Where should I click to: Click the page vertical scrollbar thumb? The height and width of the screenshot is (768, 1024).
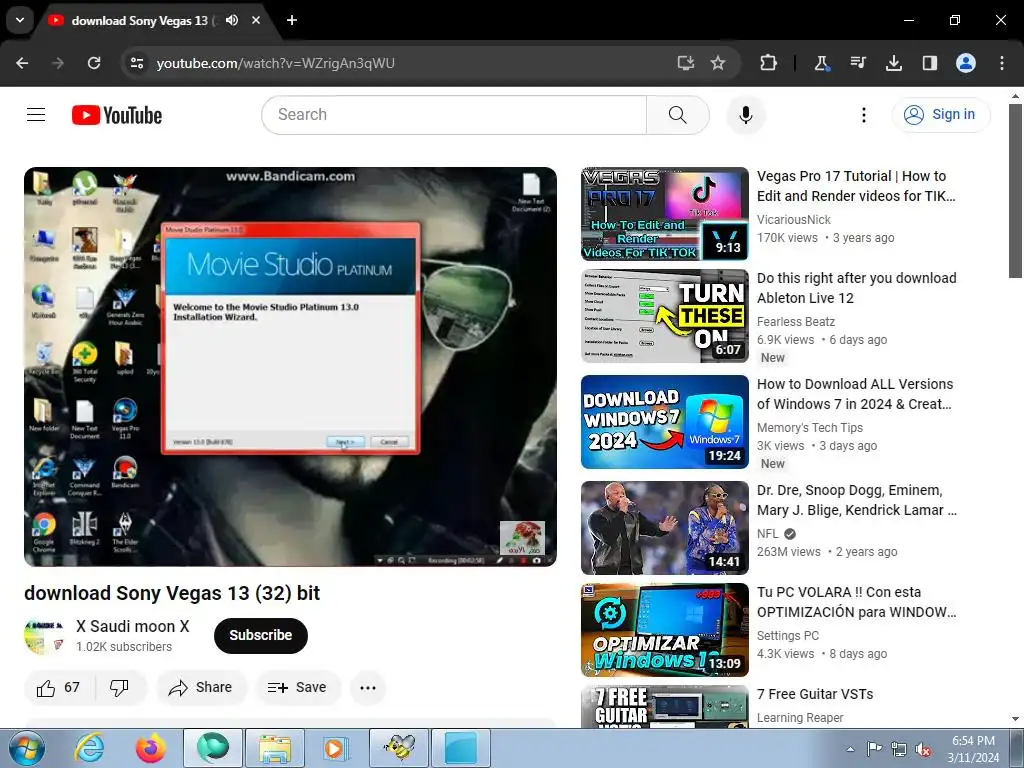[1015, 190]
